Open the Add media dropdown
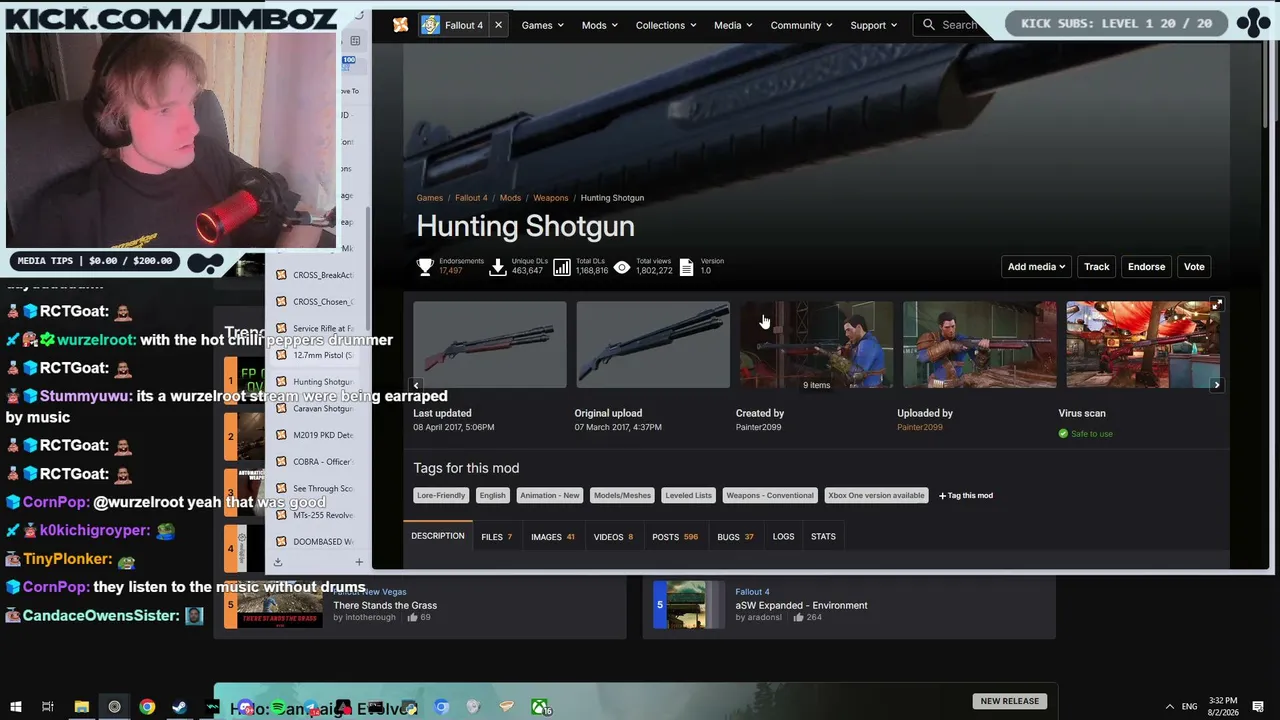Screen dimensions: 1280x720 1036,267
